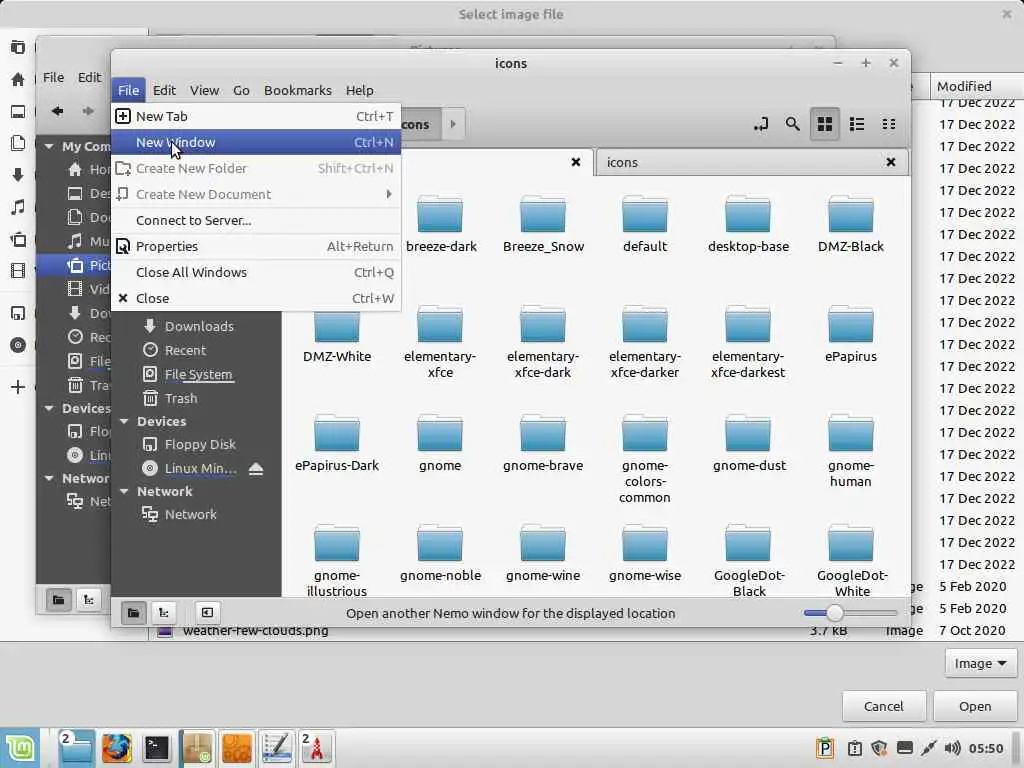1024x768 pixels.
Task: Open Properties from the File menu
Action: [x=255, y=246]
